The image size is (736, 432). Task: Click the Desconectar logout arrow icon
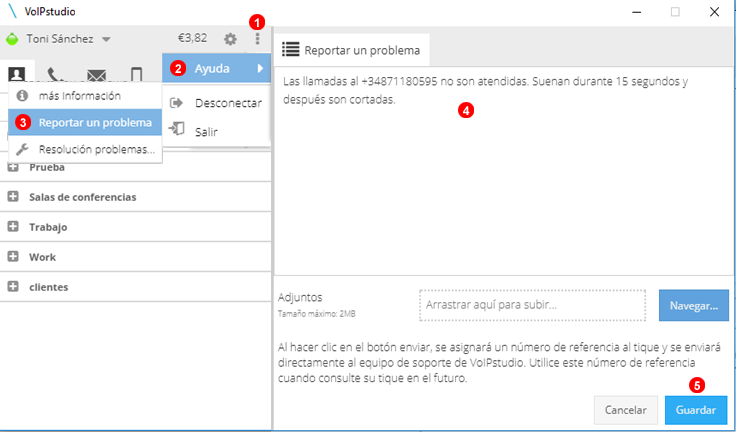(176, 103)
